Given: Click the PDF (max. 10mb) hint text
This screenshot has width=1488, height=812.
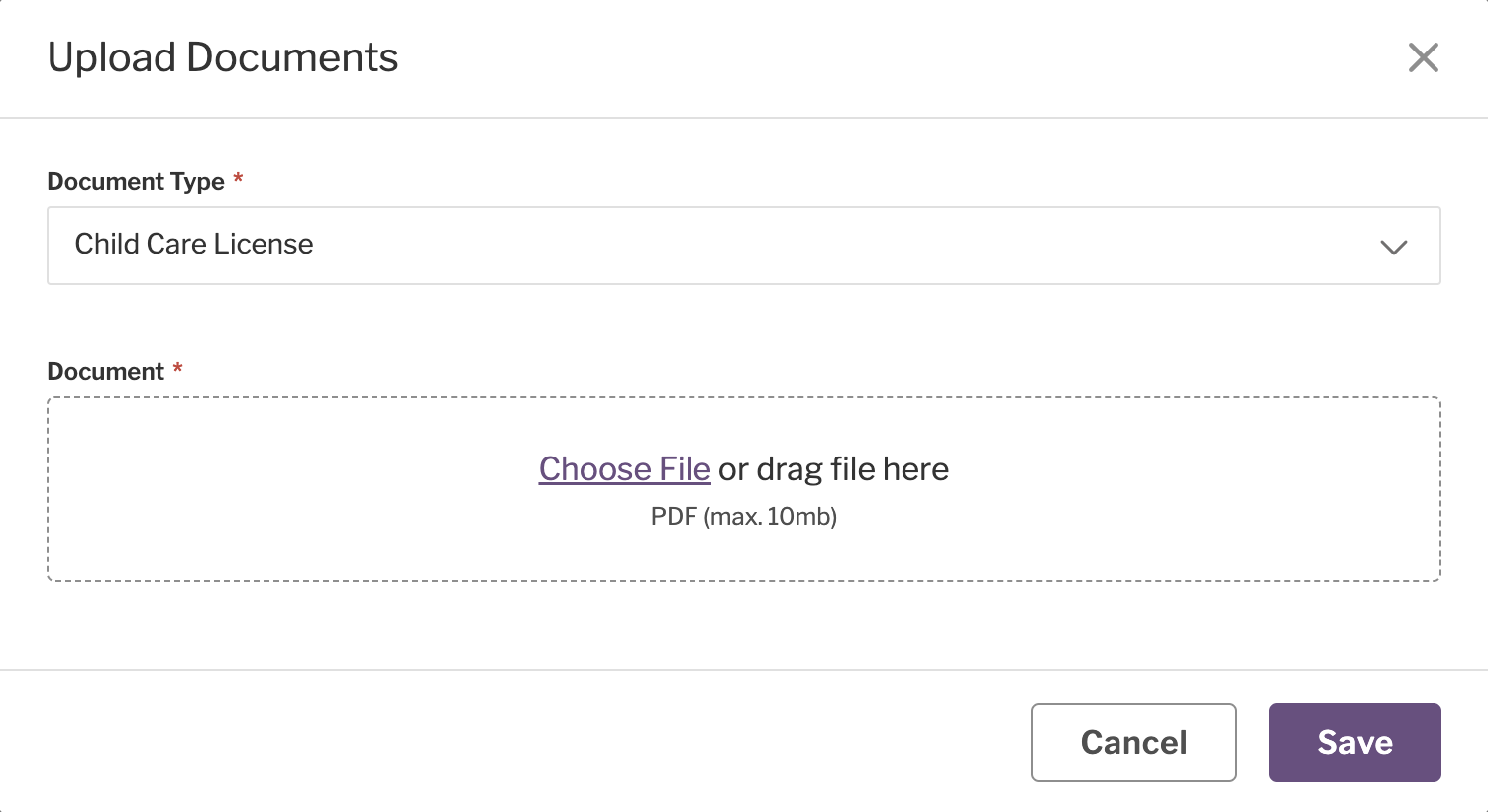Looking at the screenshot, I should pos(743,516).
